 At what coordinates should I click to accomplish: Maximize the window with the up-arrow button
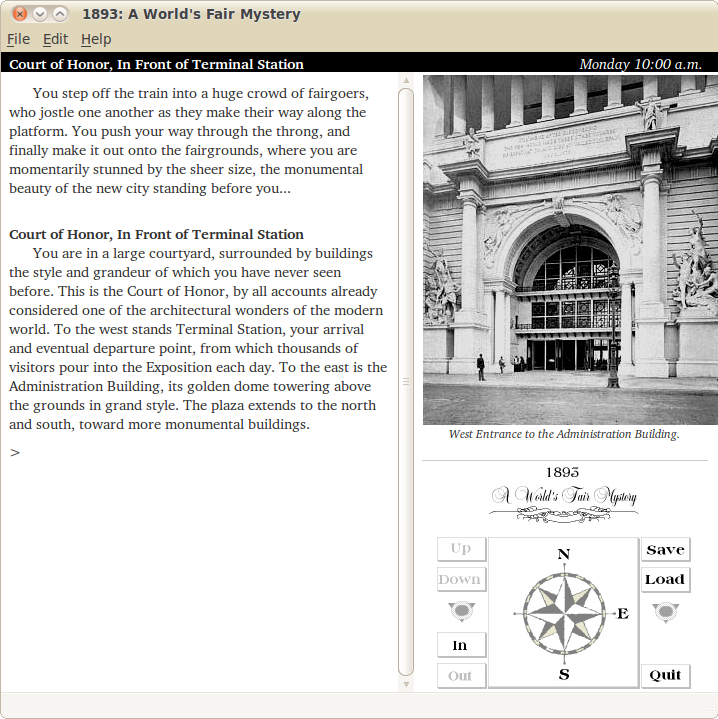(60, 14)
